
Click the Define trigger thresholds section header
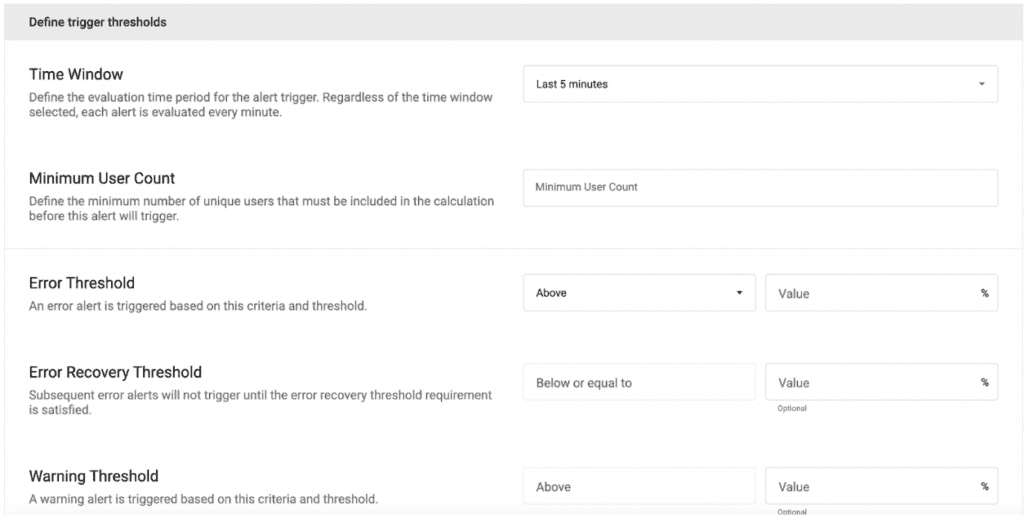point(97,22)
